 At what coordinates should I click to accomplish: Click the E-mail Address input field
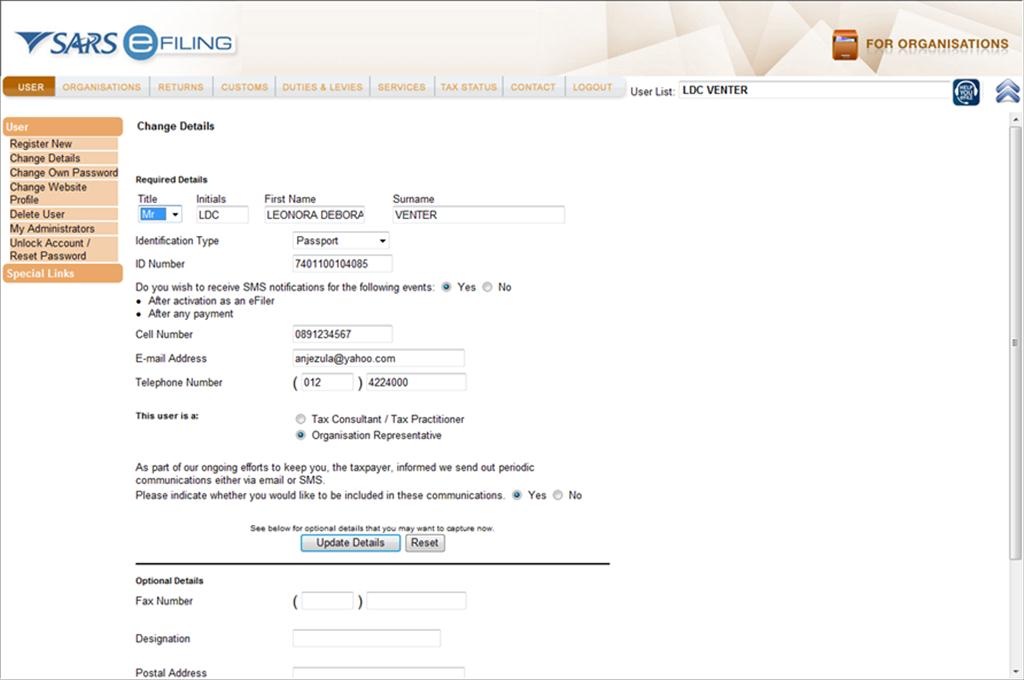coord(380,358)
